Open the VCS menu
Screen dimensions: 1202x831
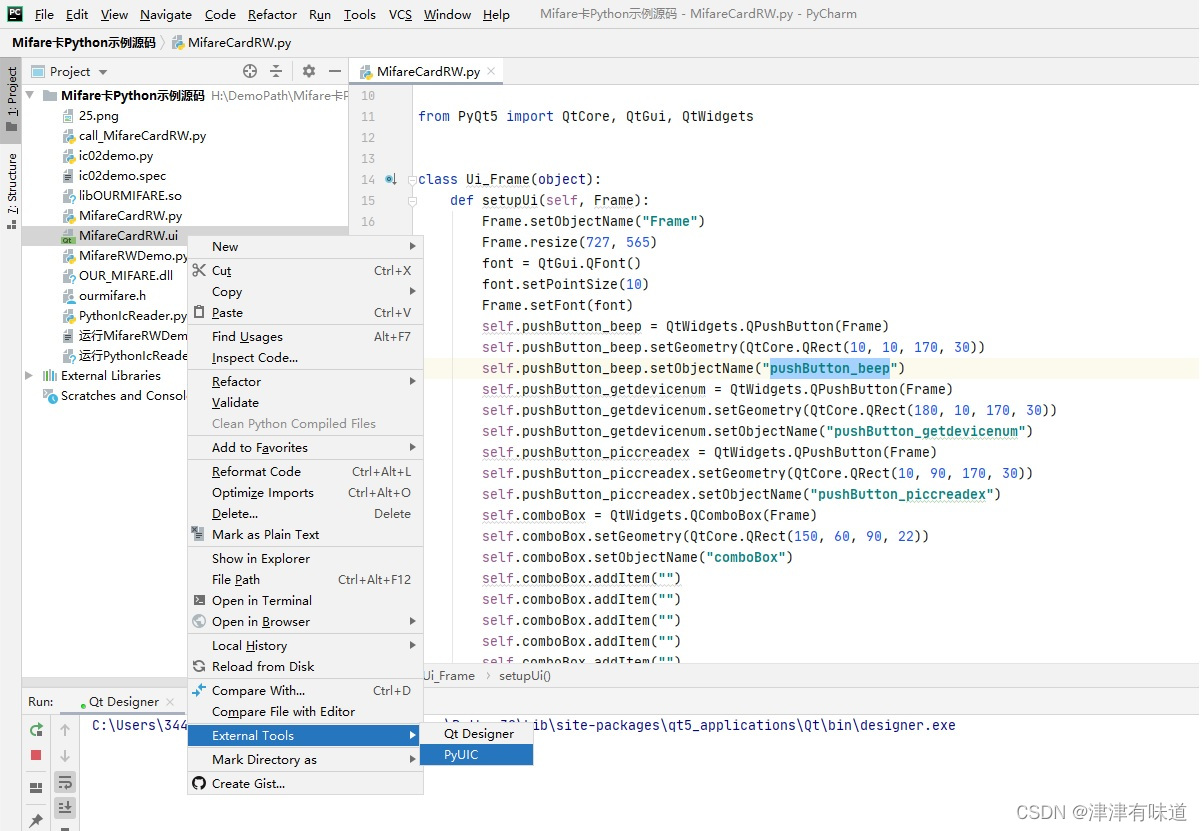click(400, 14)
